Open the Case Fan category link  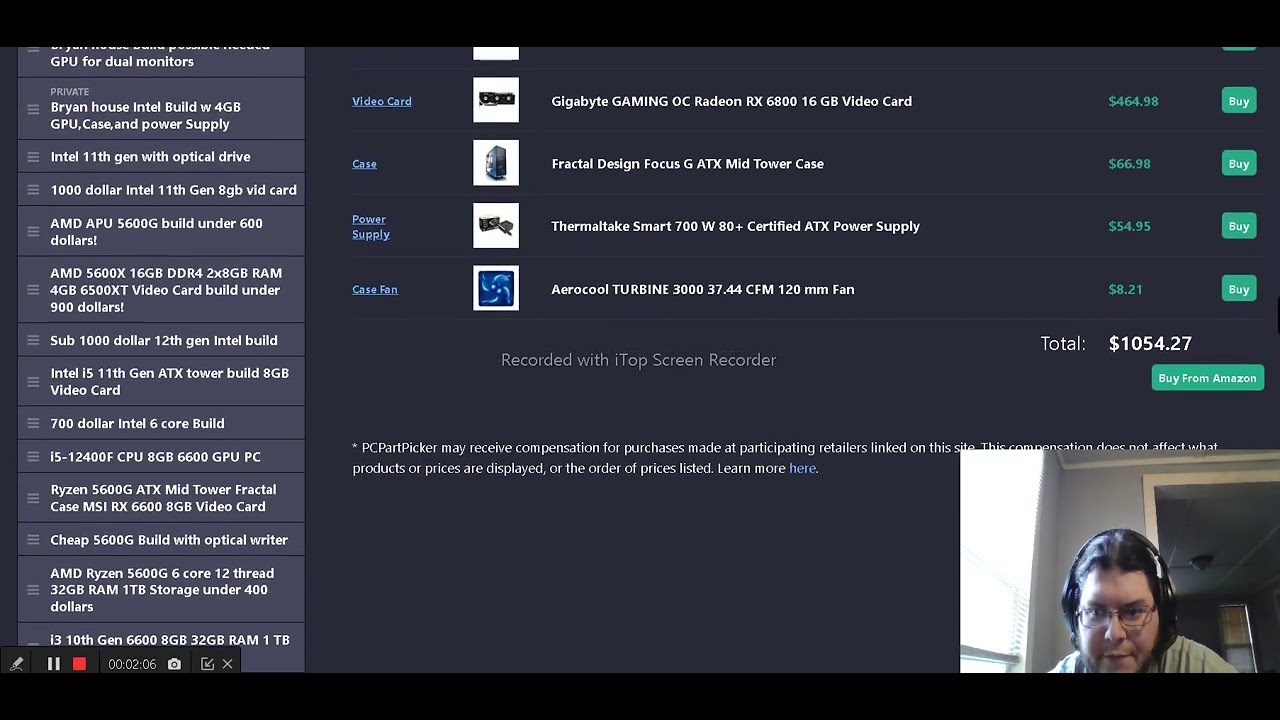coord(375,289)
